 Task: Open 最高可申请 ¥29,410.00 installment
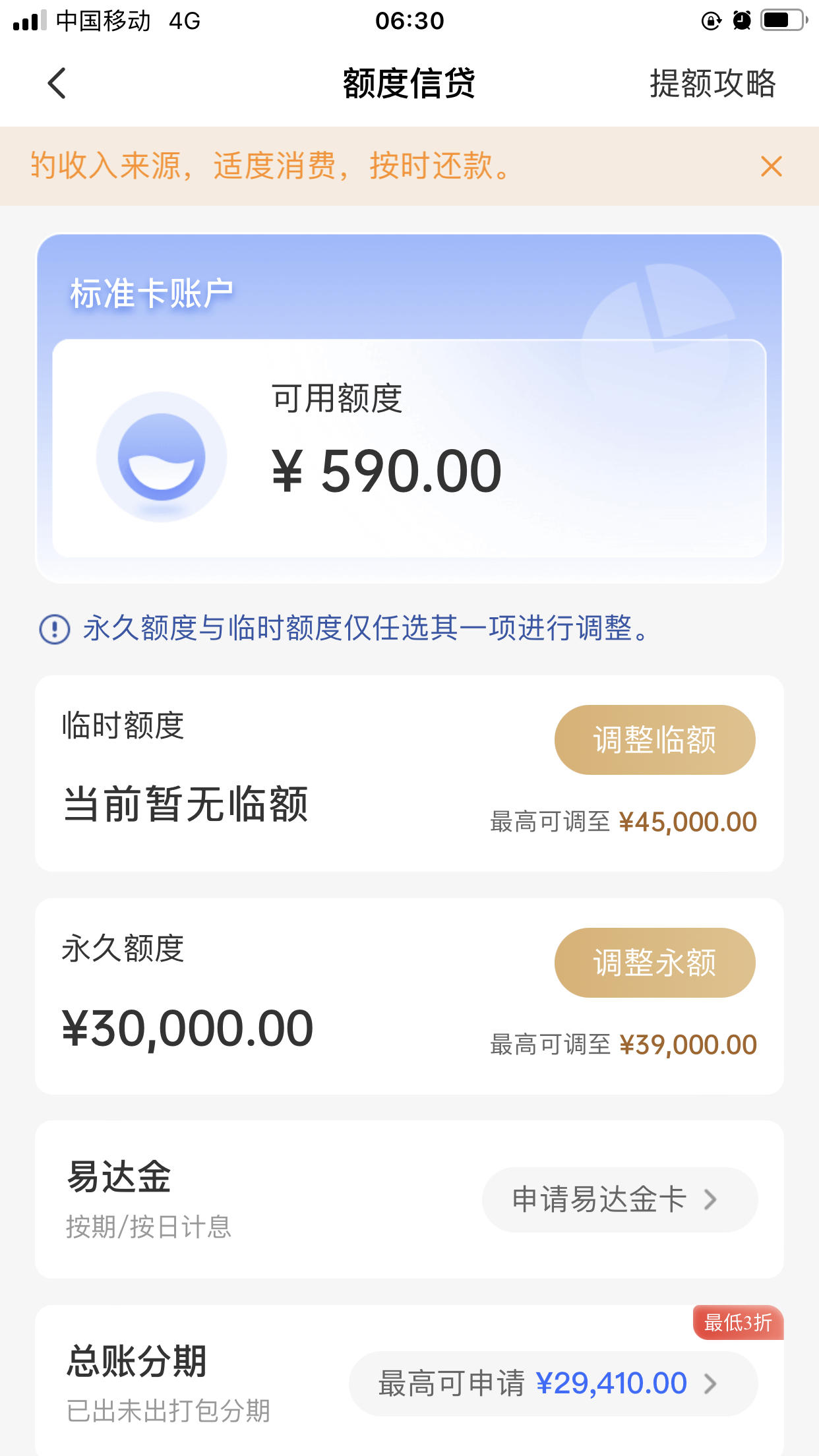553,1383
